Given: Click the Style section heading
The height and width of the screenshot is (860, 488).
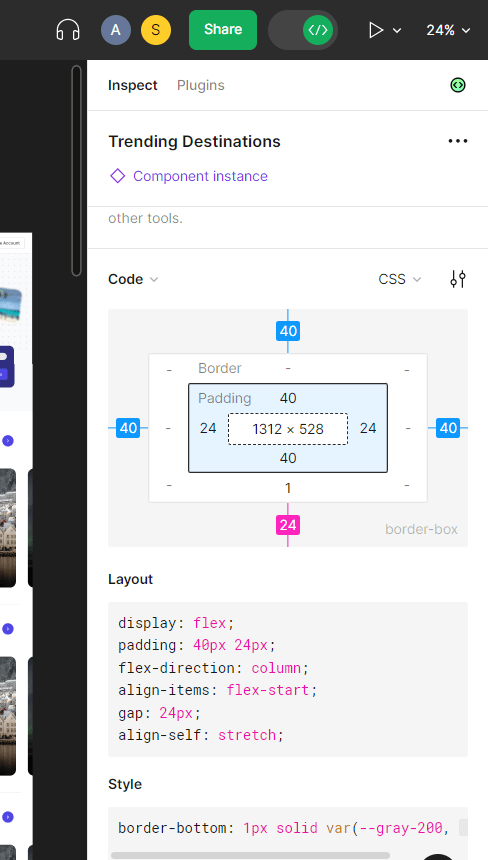Looking at the screenshot, I should tap(125, 784).
